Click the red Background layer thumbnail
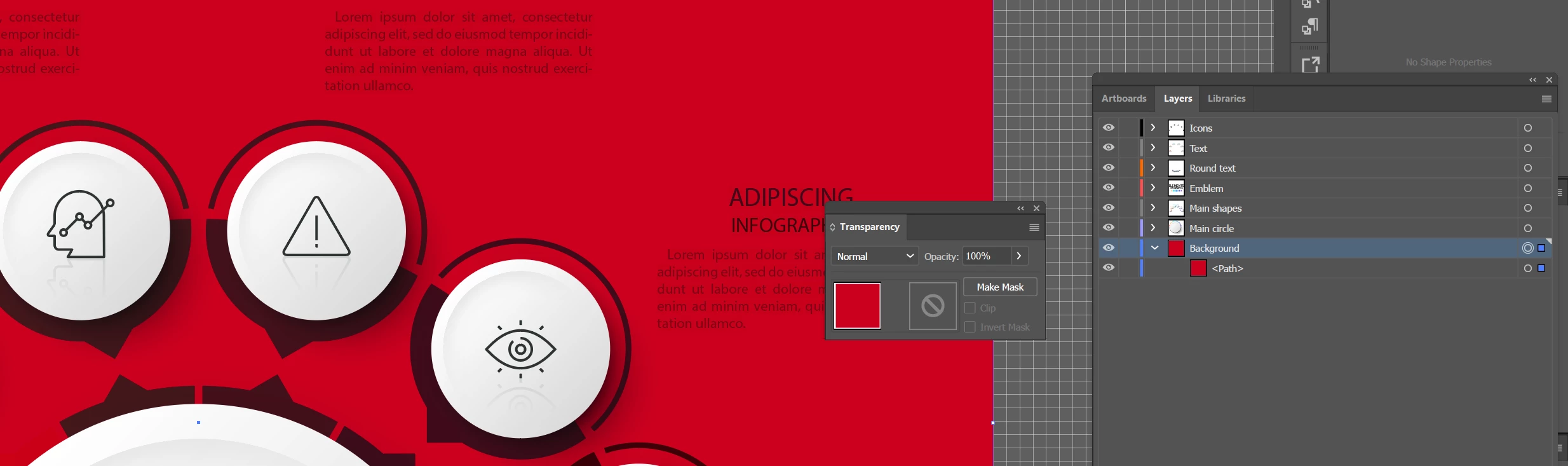This screenshot has height=466, width=1568. (1176, 248)
